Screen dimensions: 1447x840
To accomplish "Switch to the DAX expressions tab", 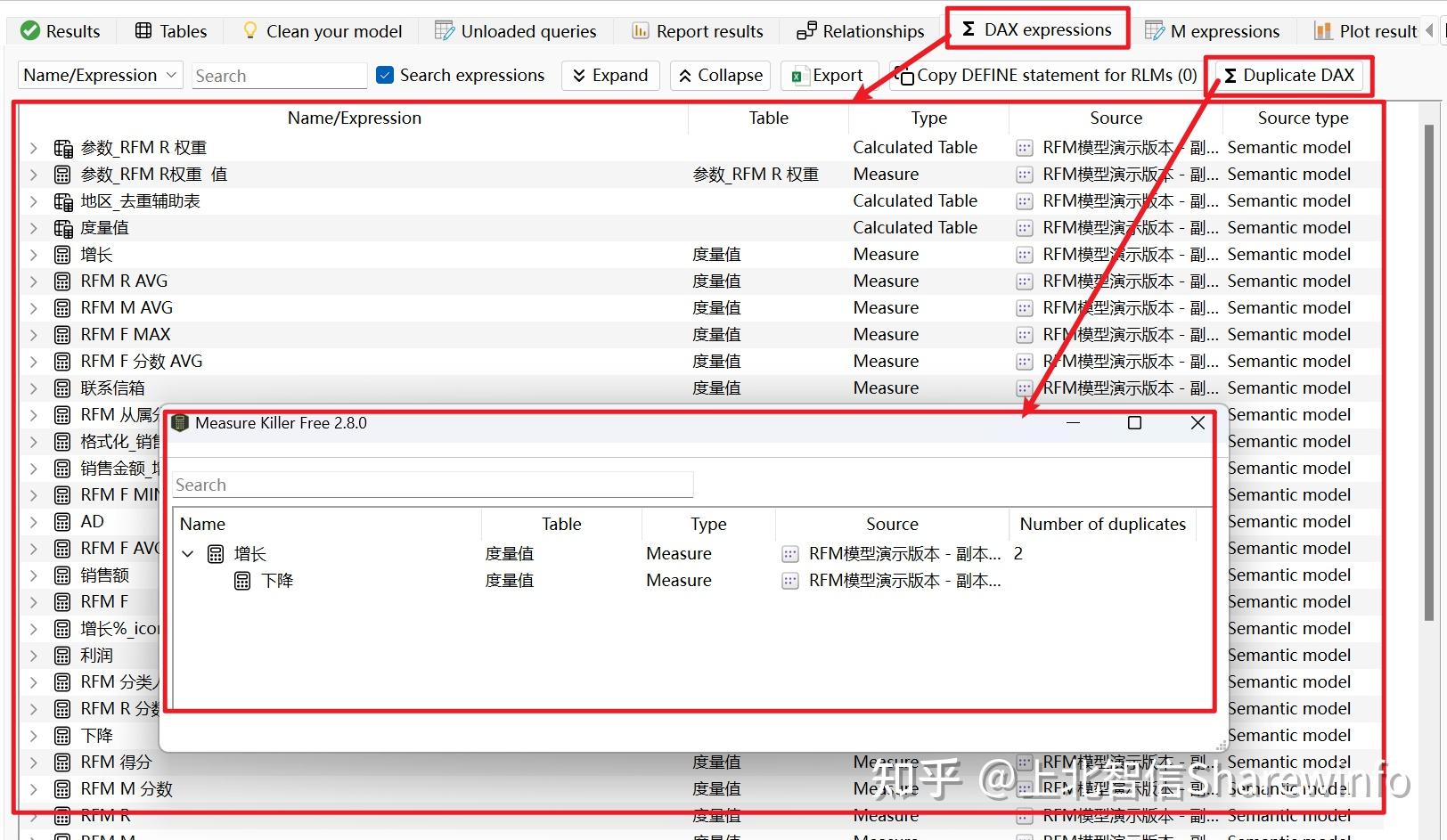I will pyautogui.click(x=1036, y=29).
